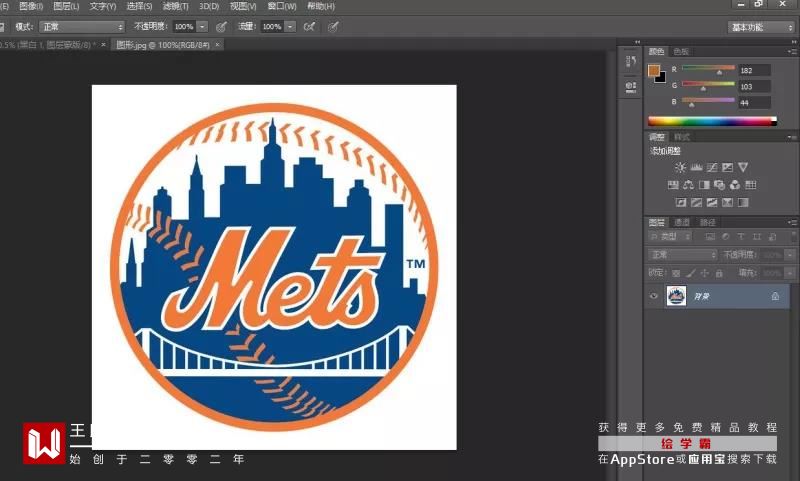Add a Gradient Map adjustment
The width and height of the screenshot is (800, 481).
click(x=743, y=202)
